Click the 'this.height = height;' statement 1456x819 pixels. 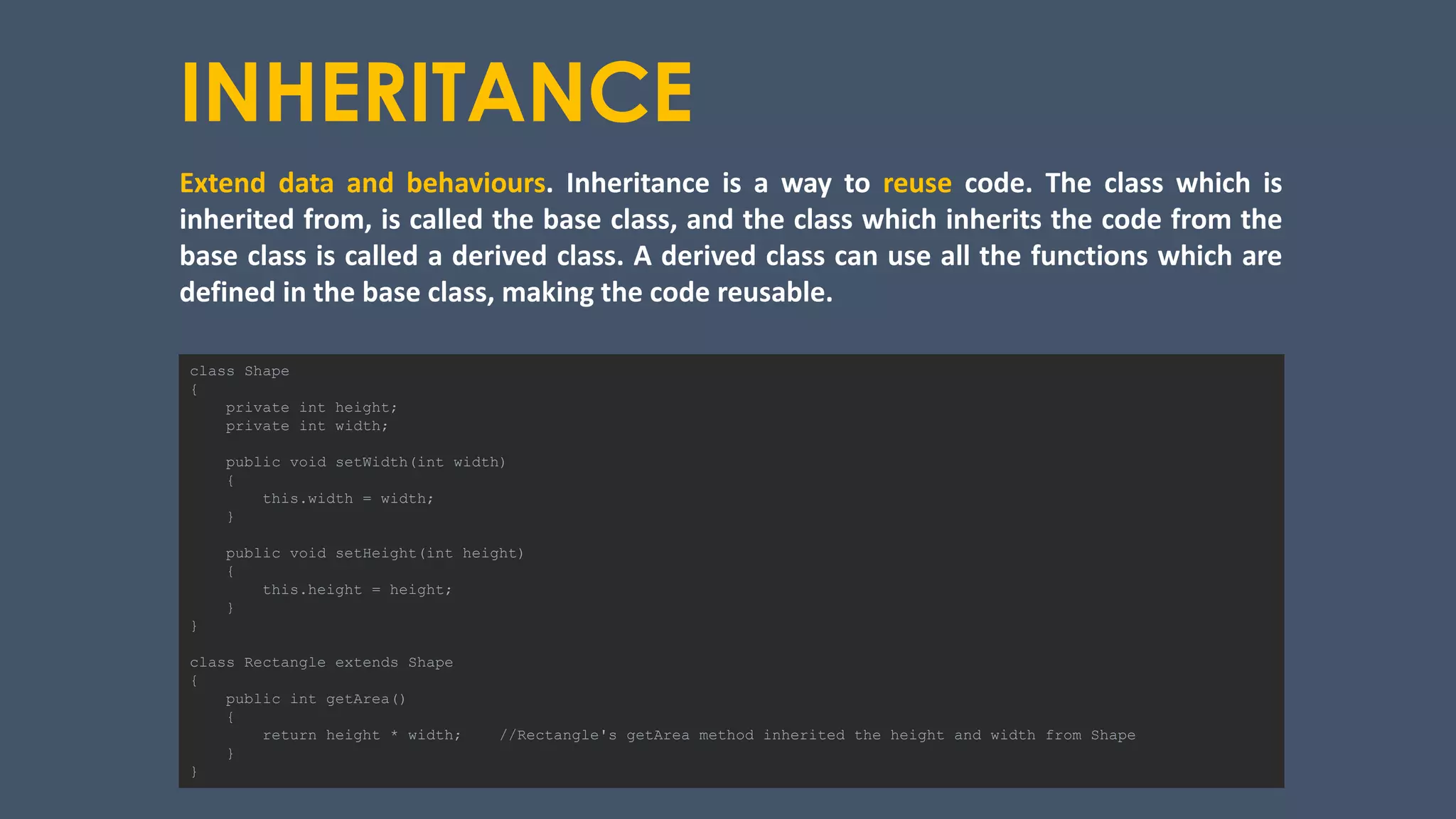357,589
